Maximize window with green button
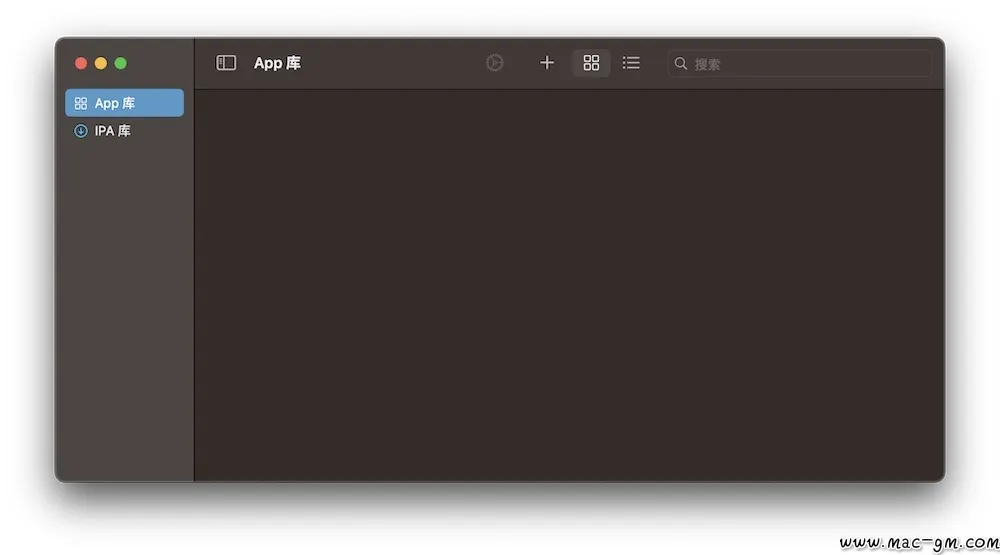1000x555 pixels. 121,63
